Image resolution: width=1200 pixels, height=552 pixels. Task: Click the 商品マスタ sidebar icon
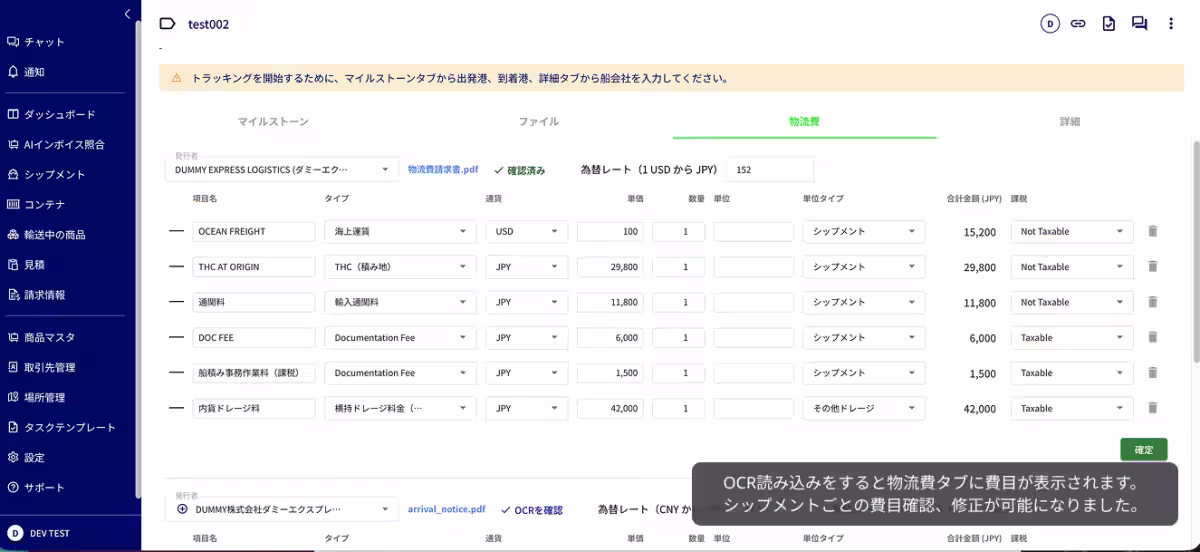pos(13,337)
